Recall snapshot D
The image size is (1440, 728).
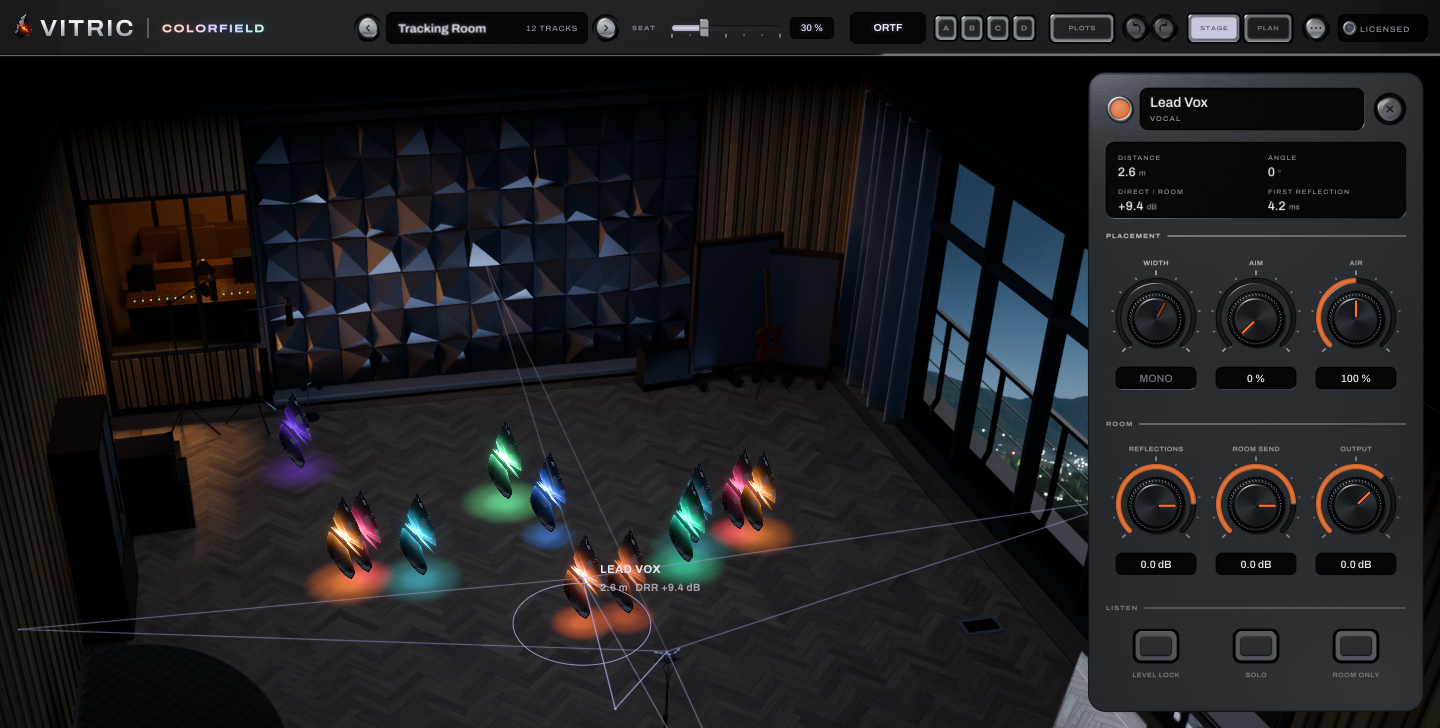(x=1024, y=28)
